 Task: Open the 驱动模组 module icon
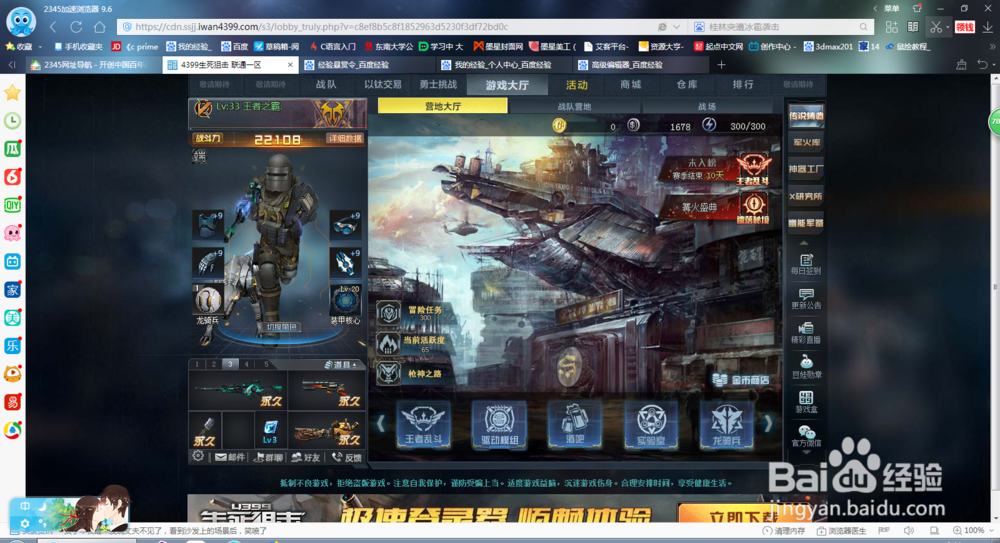click(x=499, y=424)
